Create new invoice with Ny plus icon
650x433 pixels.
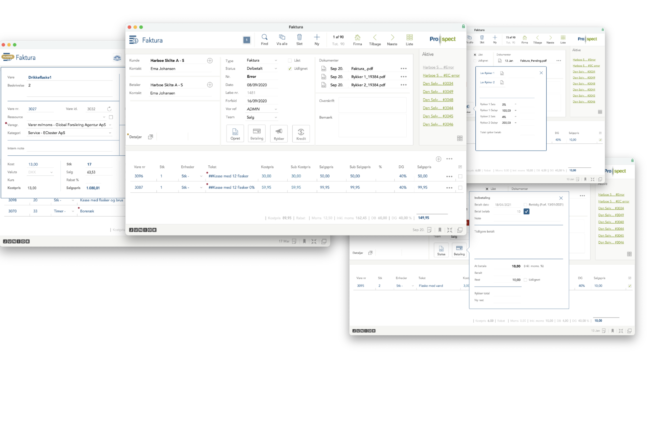(317, 38)
